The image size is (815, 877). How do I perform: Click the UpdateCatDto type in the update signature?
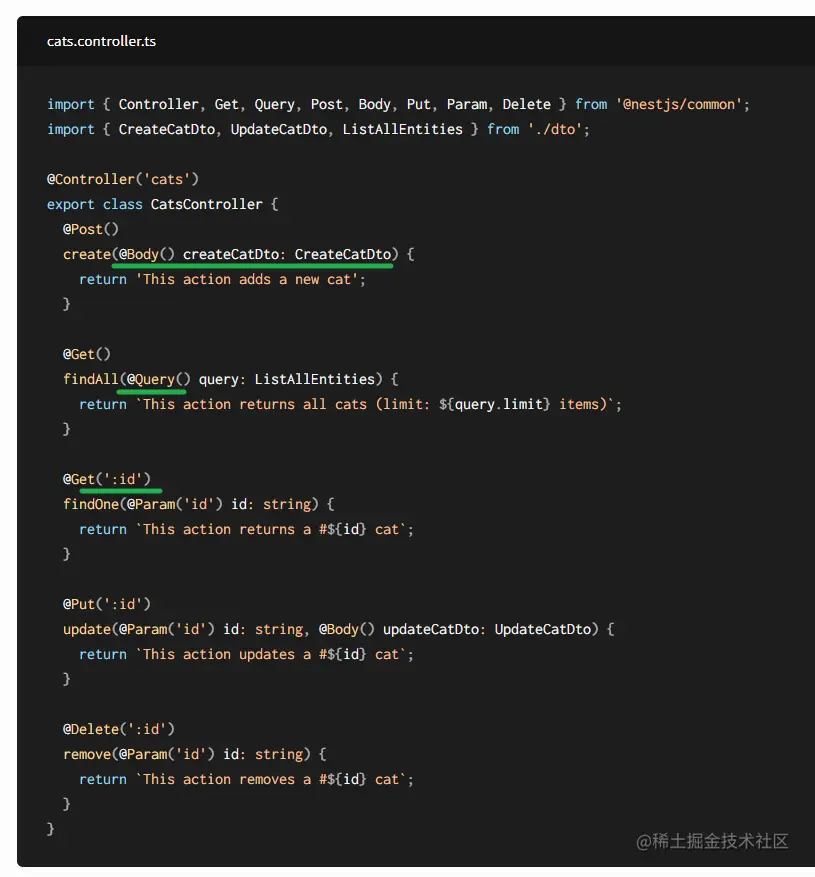(x=543, y=630)
